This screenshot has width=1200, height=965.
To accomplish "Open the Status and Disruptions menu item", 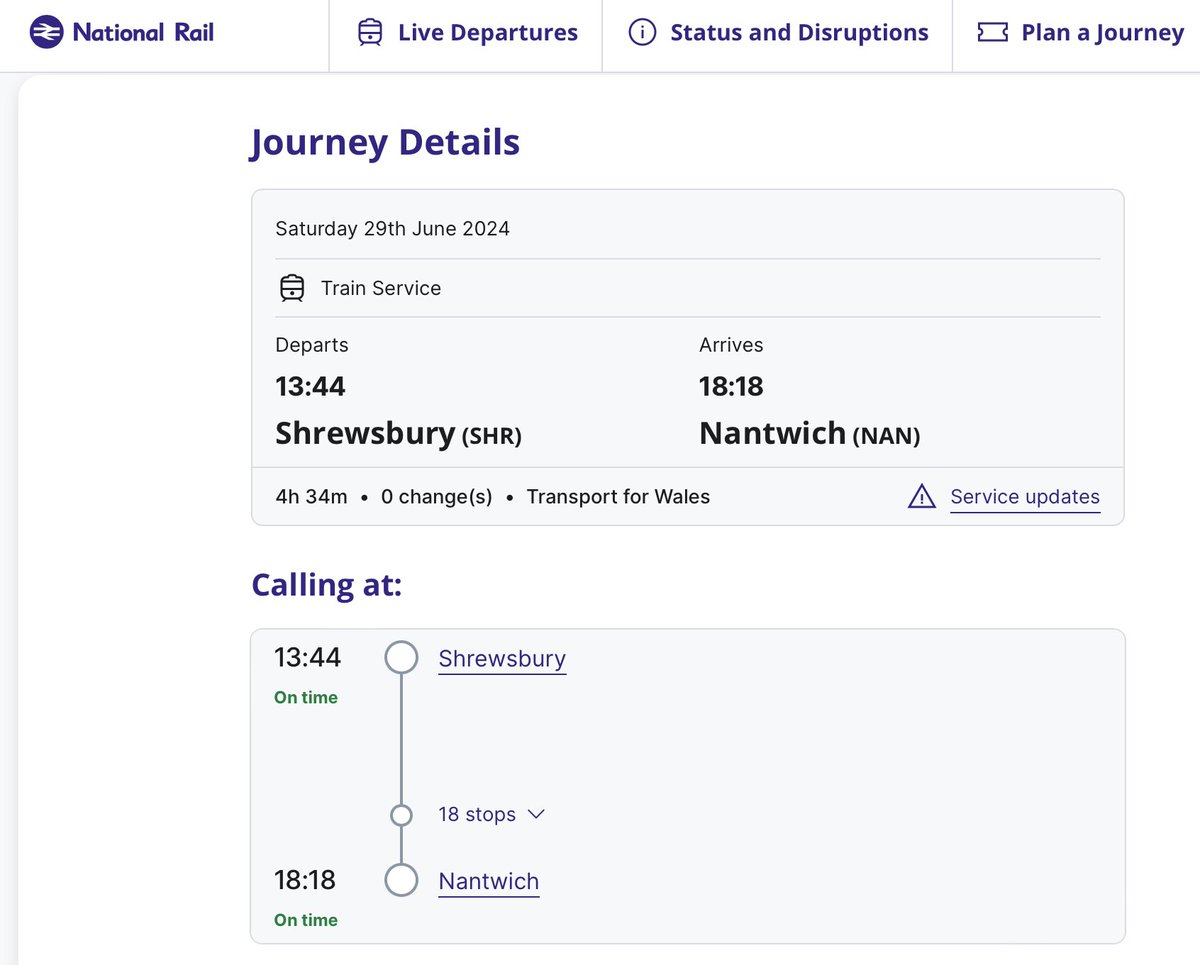I will [x=778, y=33].
